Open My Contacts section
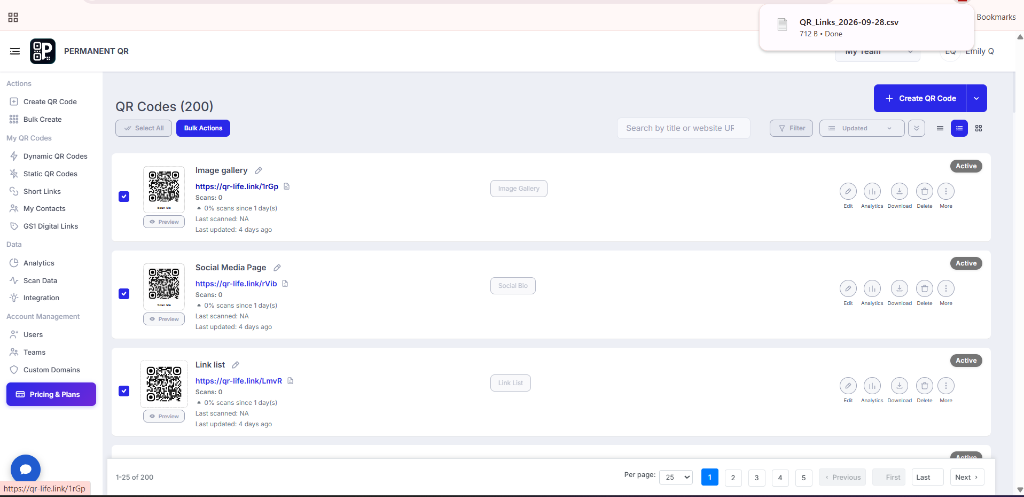Viewport: 1024px width, 497px height. point(37,209)
